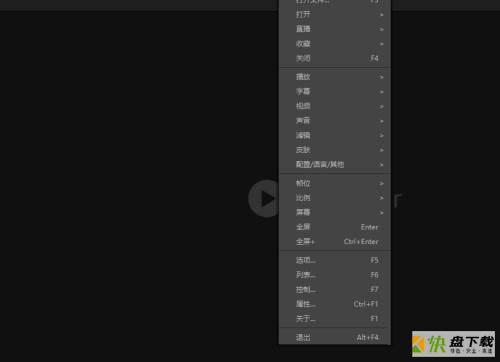Expand the 字幕 (Subtitles) submenu

click(x=335, y=91)
